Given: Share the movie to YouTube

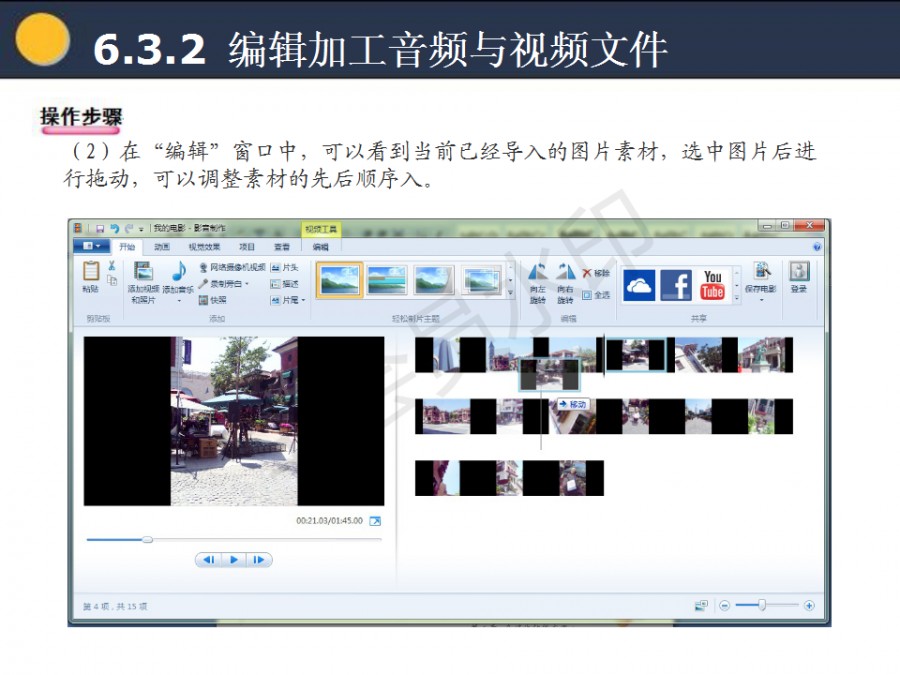Looking at the screenshot, I should 712,286.
